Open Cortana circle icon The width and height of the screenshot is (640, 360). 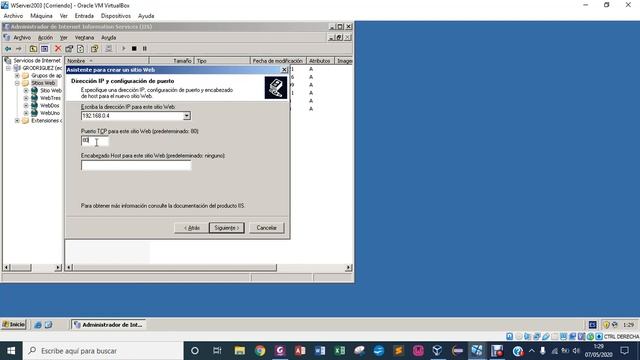195,351
